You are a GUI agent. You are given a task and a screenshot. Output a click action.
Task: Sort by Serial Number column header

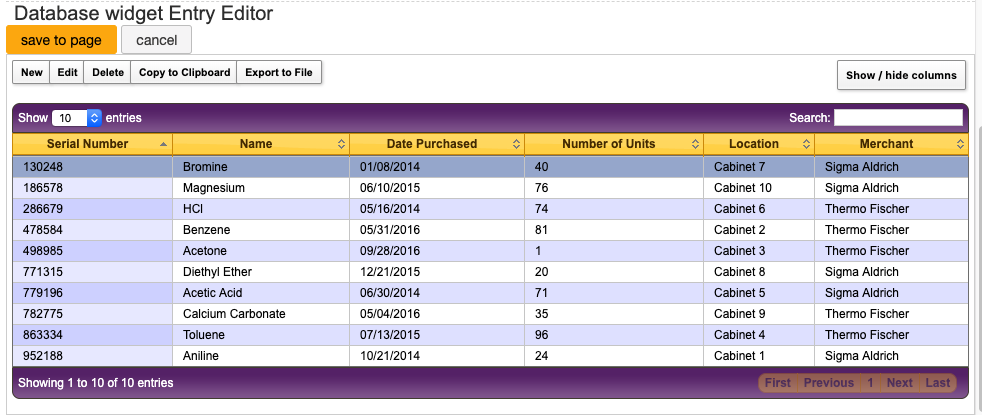[93, 144]
